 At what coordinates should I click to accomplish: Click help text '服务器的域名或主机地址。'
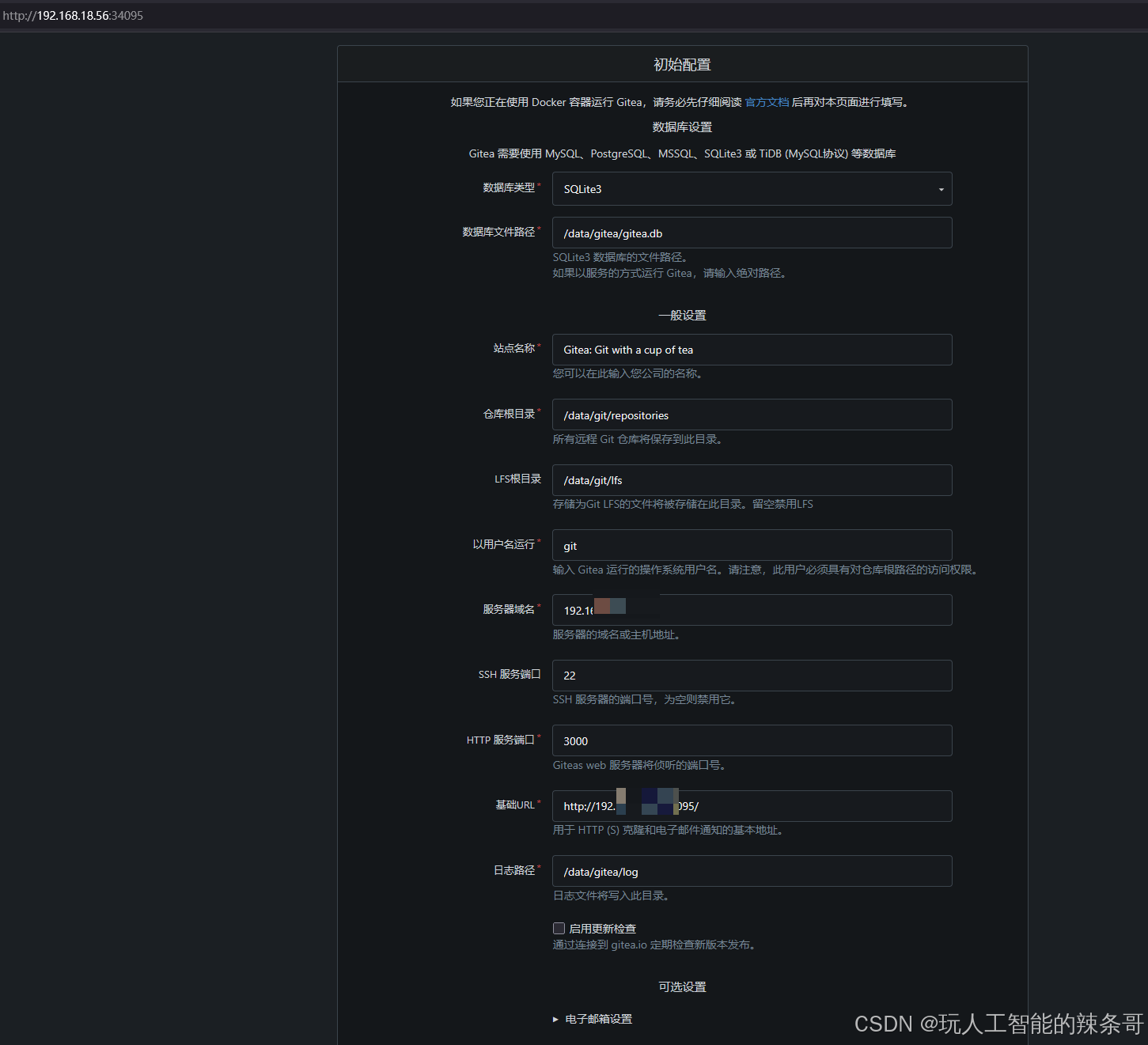point(616,634)
